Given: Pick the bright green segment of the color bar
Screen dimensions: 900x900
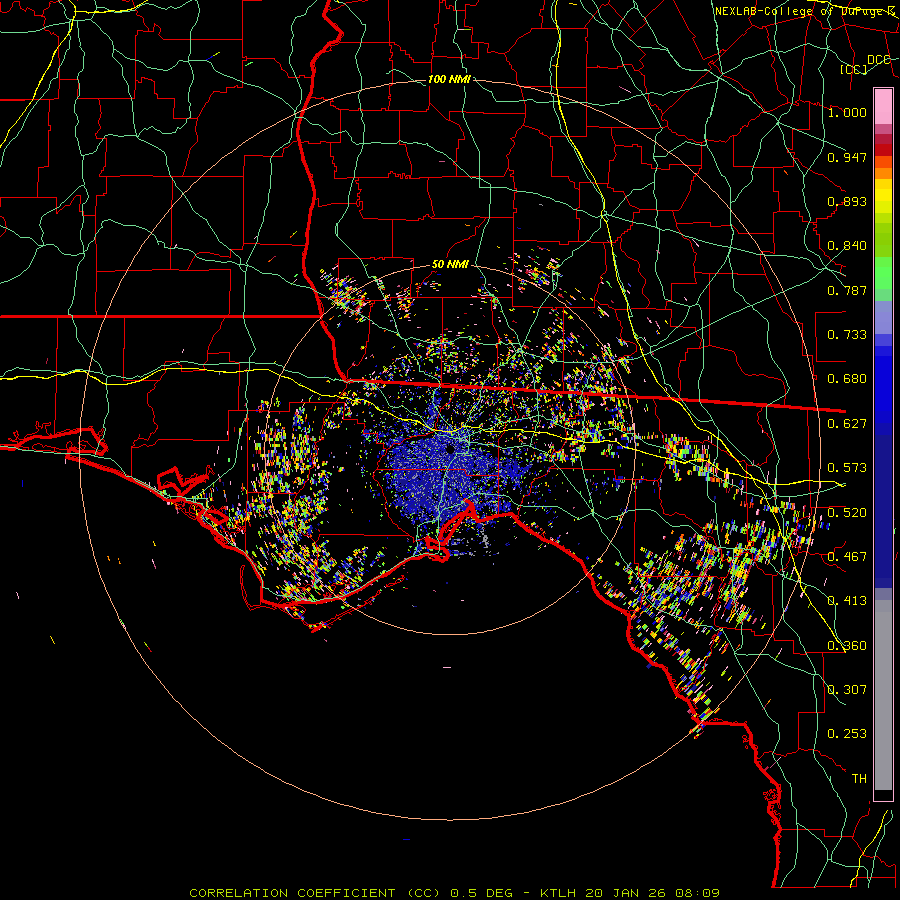Looking at the screenshot, I should point(883,273).
